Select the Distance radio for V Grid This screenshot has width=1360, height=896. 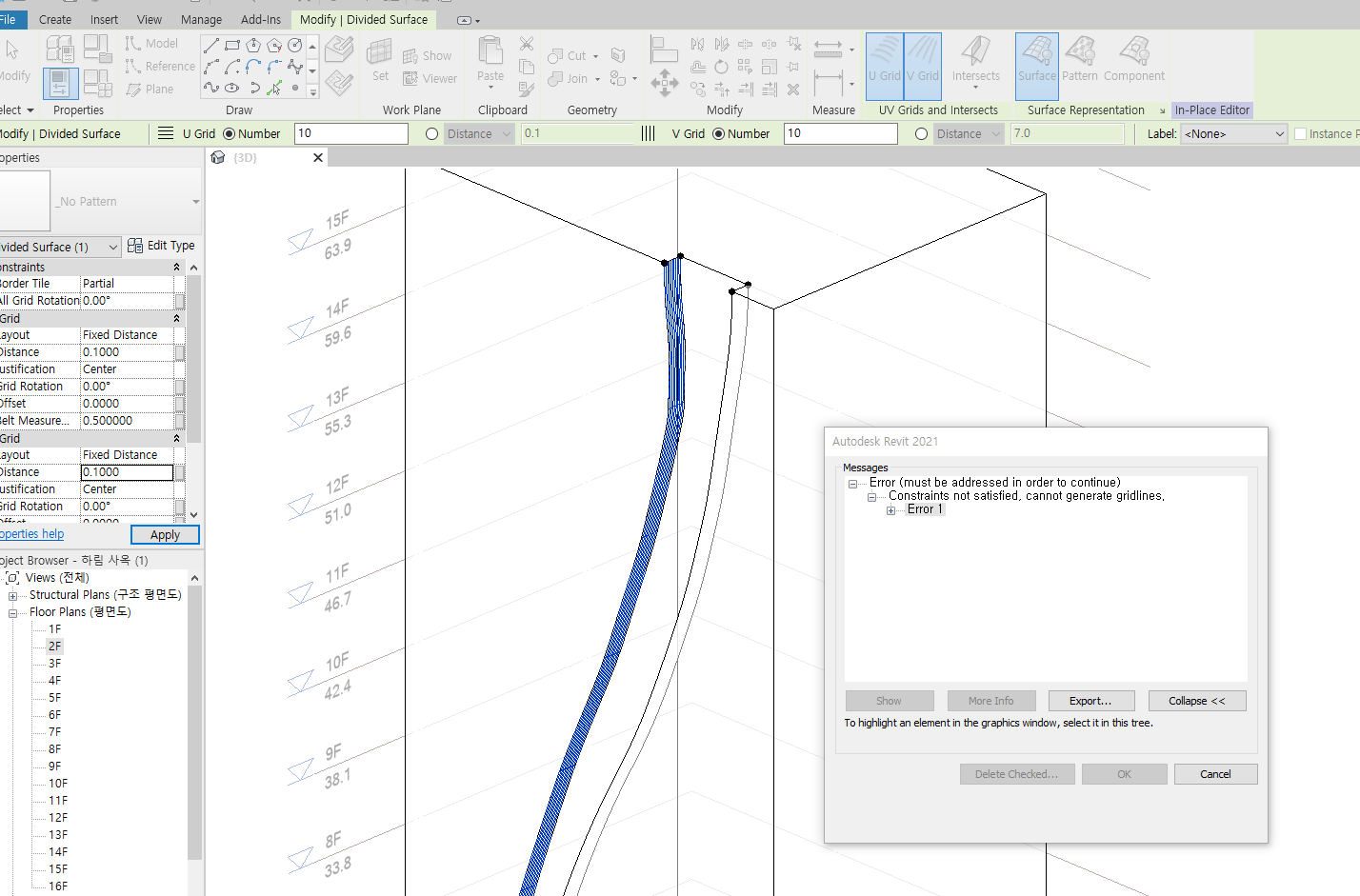click(x=921, y=133)
